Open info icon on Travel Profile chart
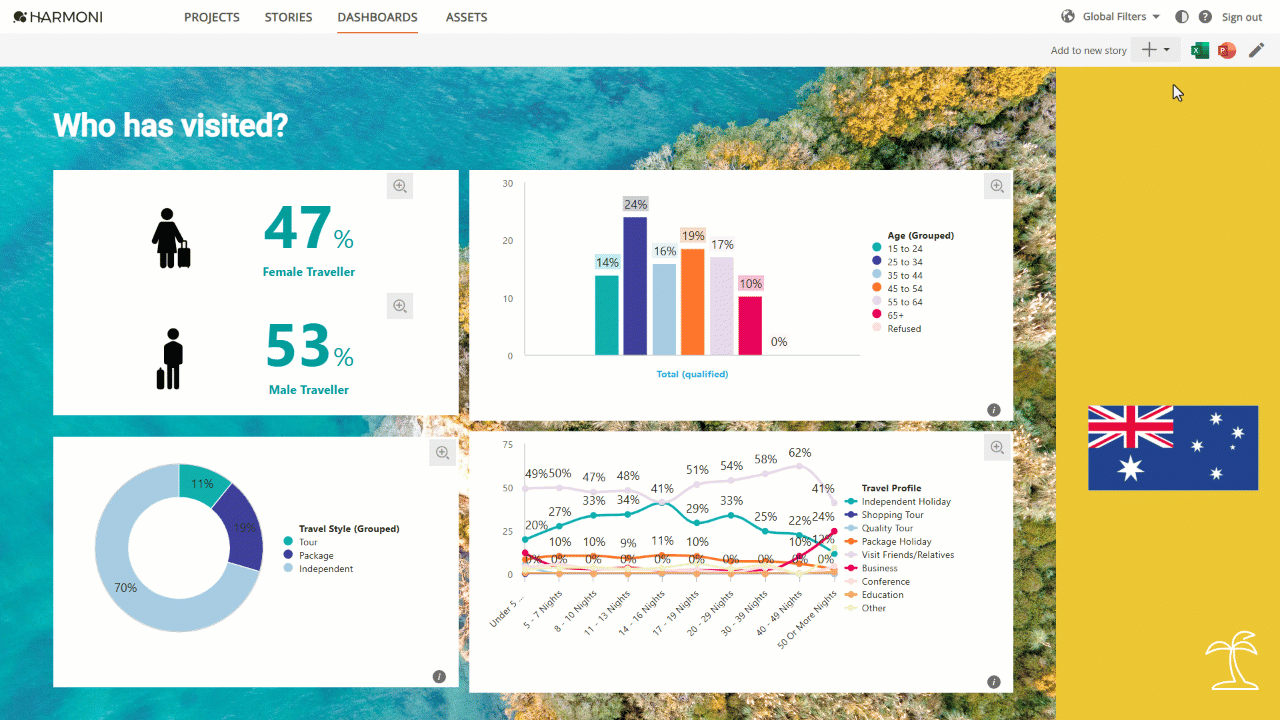The width and height of the screenshot is (1280, 720). click(x=994, y=682)
